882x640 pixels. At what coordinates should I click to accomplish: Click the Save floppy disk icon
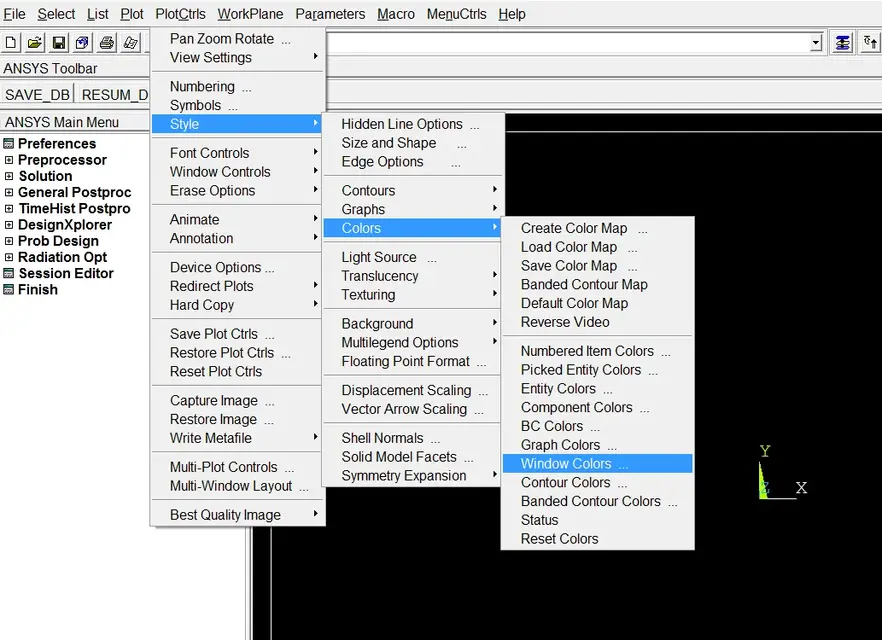(58, 43)
